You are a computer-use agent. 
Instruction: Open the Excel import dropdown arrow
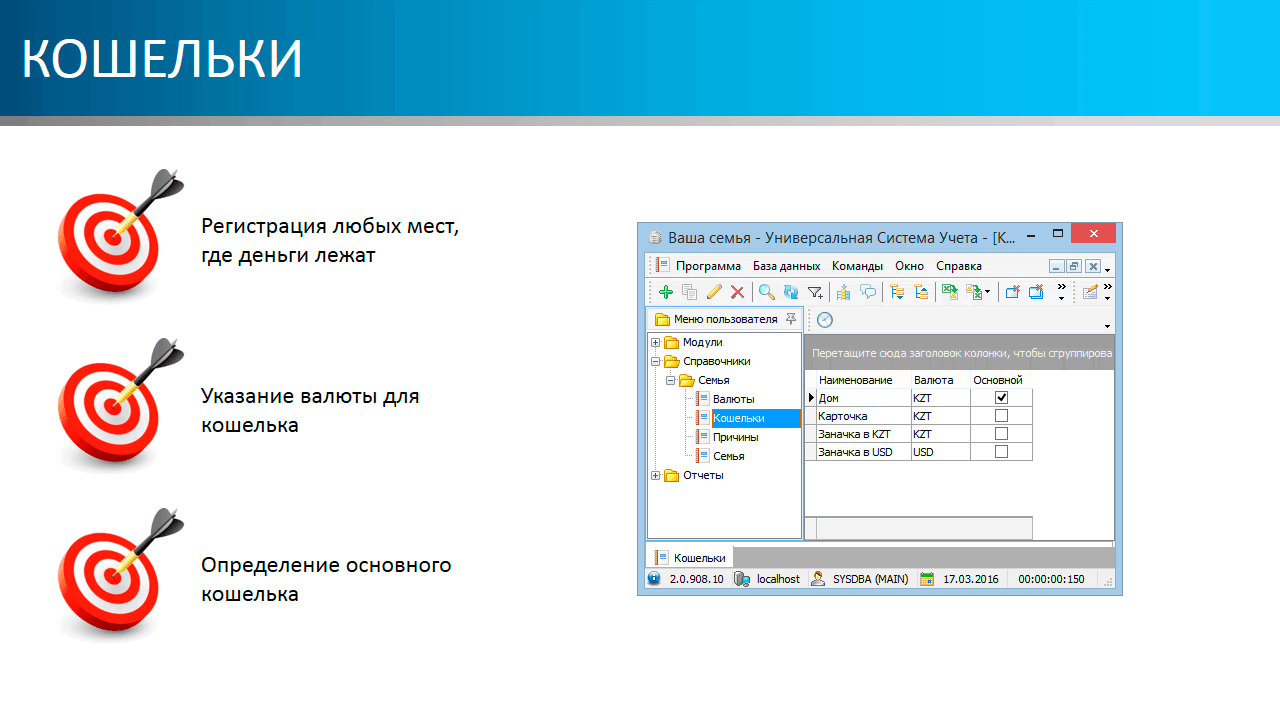(988, 292)
